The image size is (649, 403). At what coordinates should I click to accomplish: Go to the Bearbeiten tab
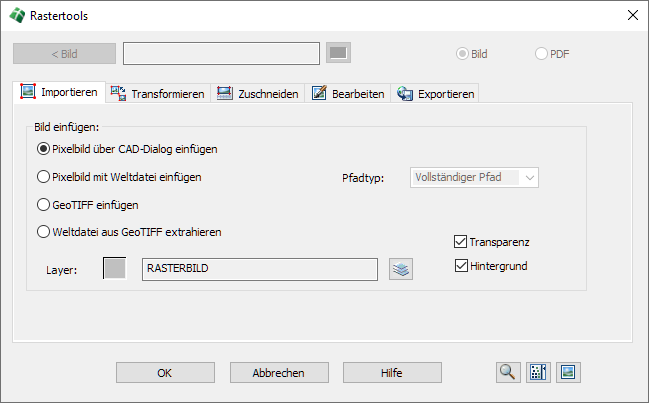348,93
